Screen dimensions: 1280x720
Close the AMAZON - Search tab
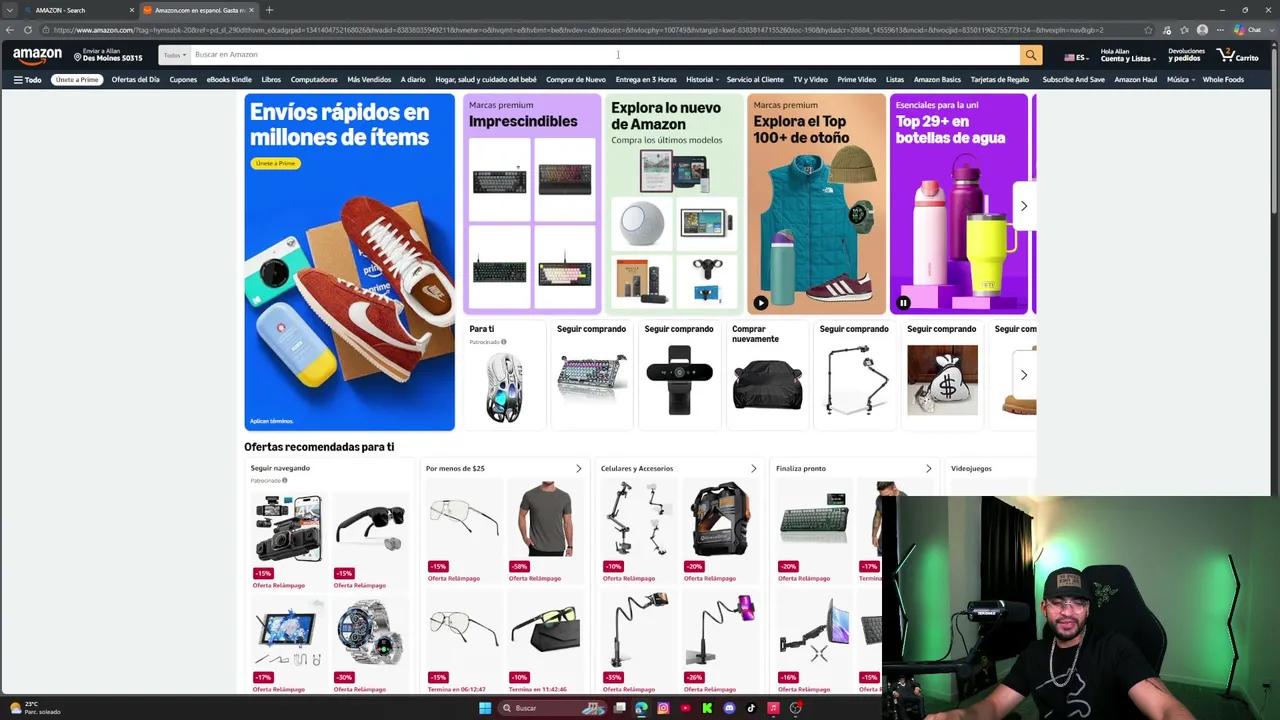[x=131, y=10]
